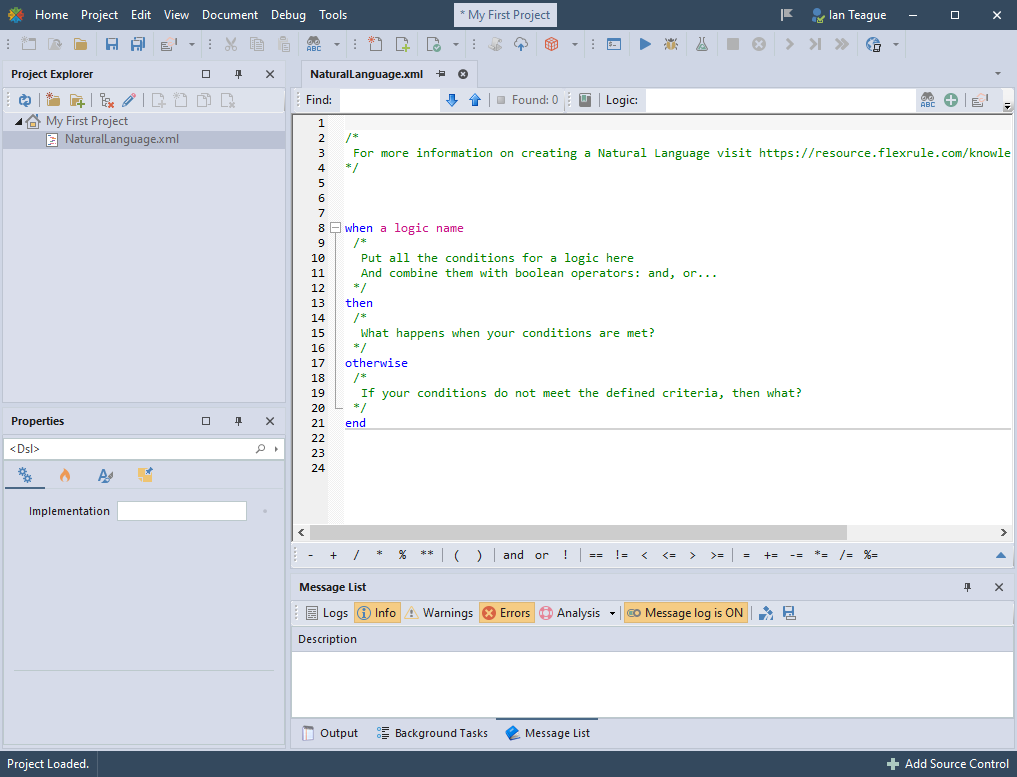Switch to the Output tab
Image resolution: width=1017 pixels, height=777 pixels.
tap(330, 733)
